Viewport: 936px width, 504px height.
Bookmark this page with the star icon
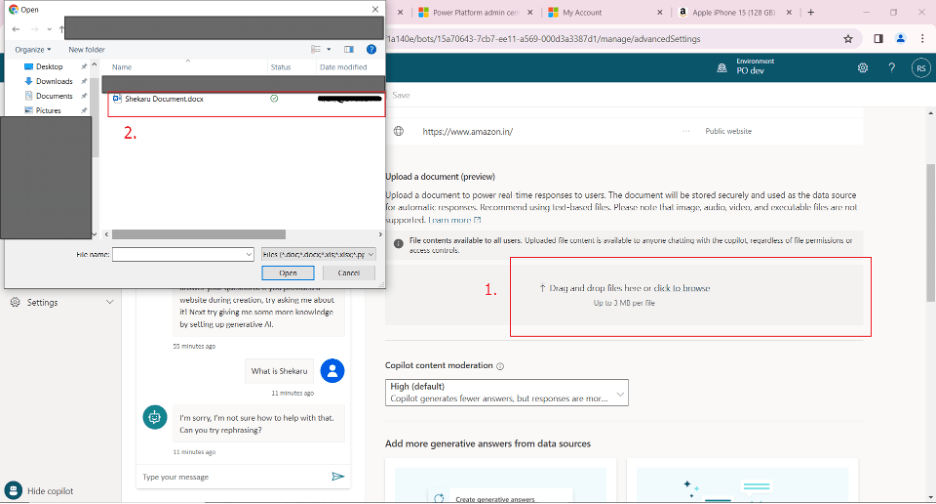click(848, 39)
